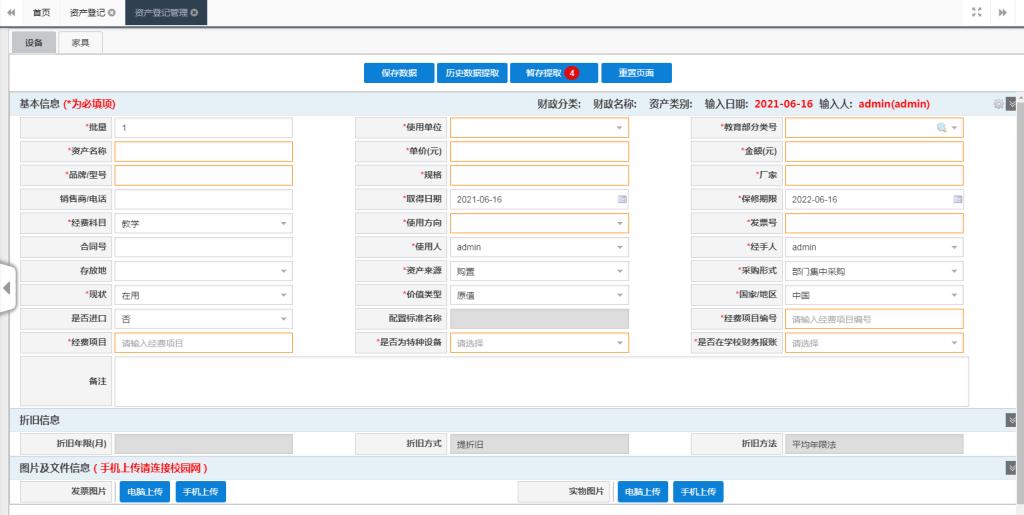Collapse the 图片及文件信息 section
Image resolution: width=1024 pixels, height=515 pixels.
[x=1011, y=468]
